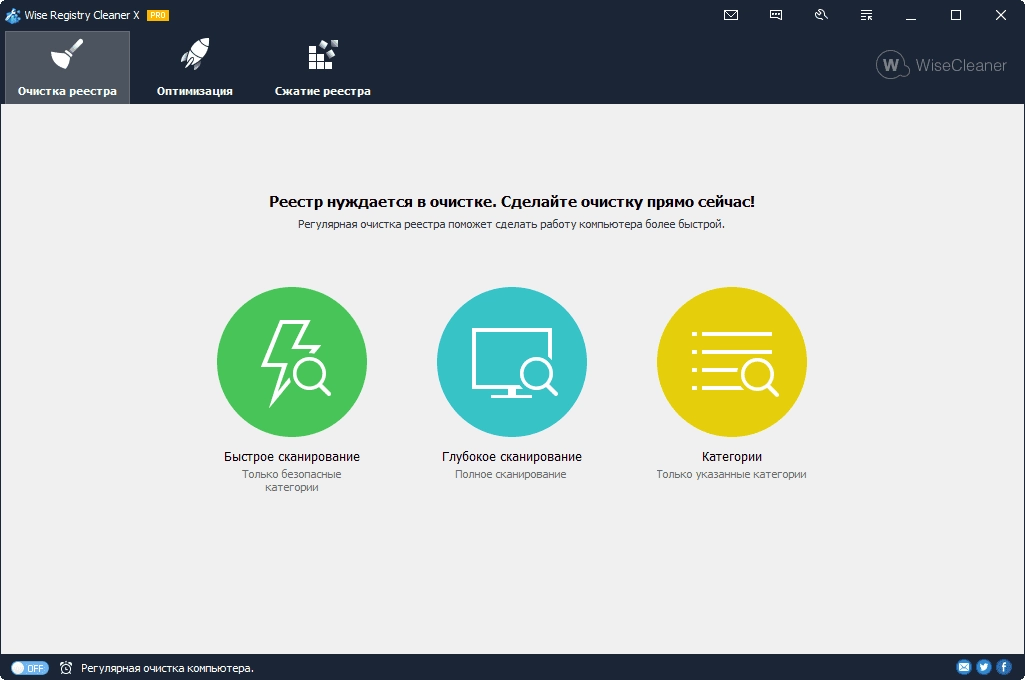Start Быстрое сканирование with the green lightning icon
Viewport: 1025px width, 680px height.
pos(292,362)
